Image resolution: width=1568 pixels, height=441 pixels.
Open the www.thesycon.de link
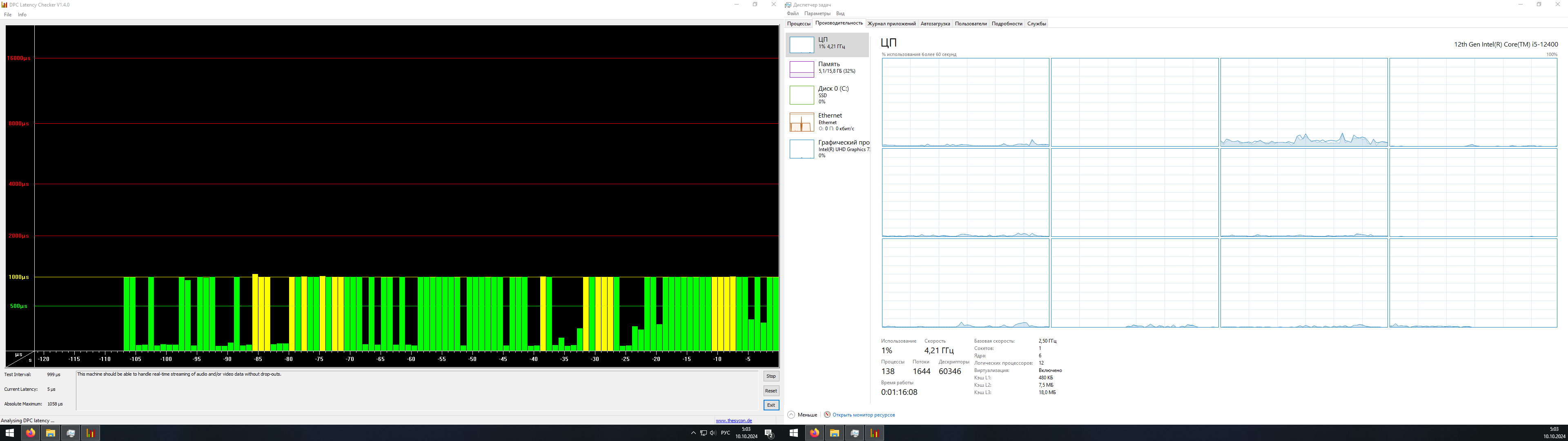733,420
